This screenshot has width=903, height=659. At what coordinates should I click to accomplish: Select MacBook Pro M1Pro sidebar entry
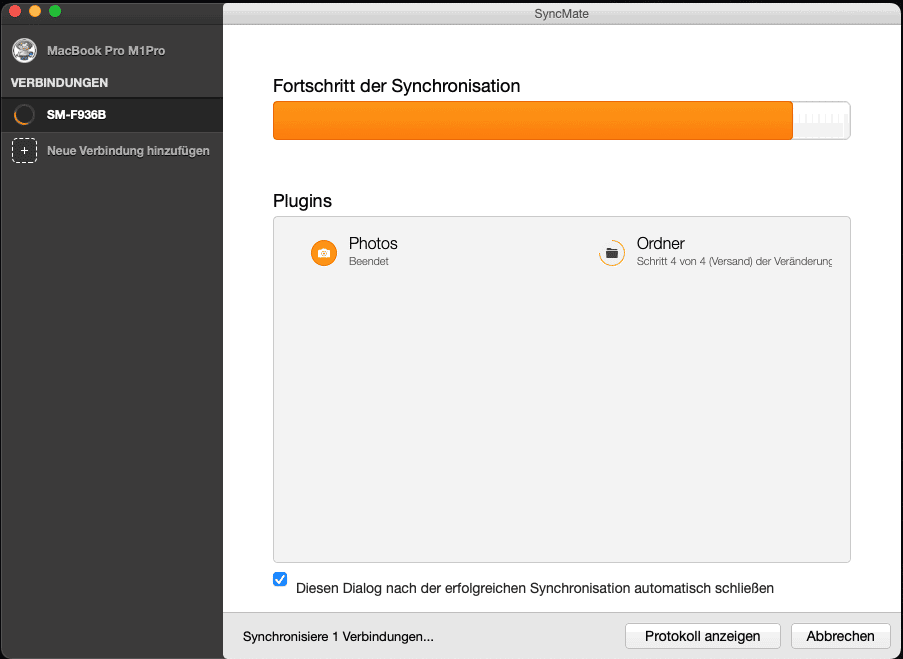point(105,51)
